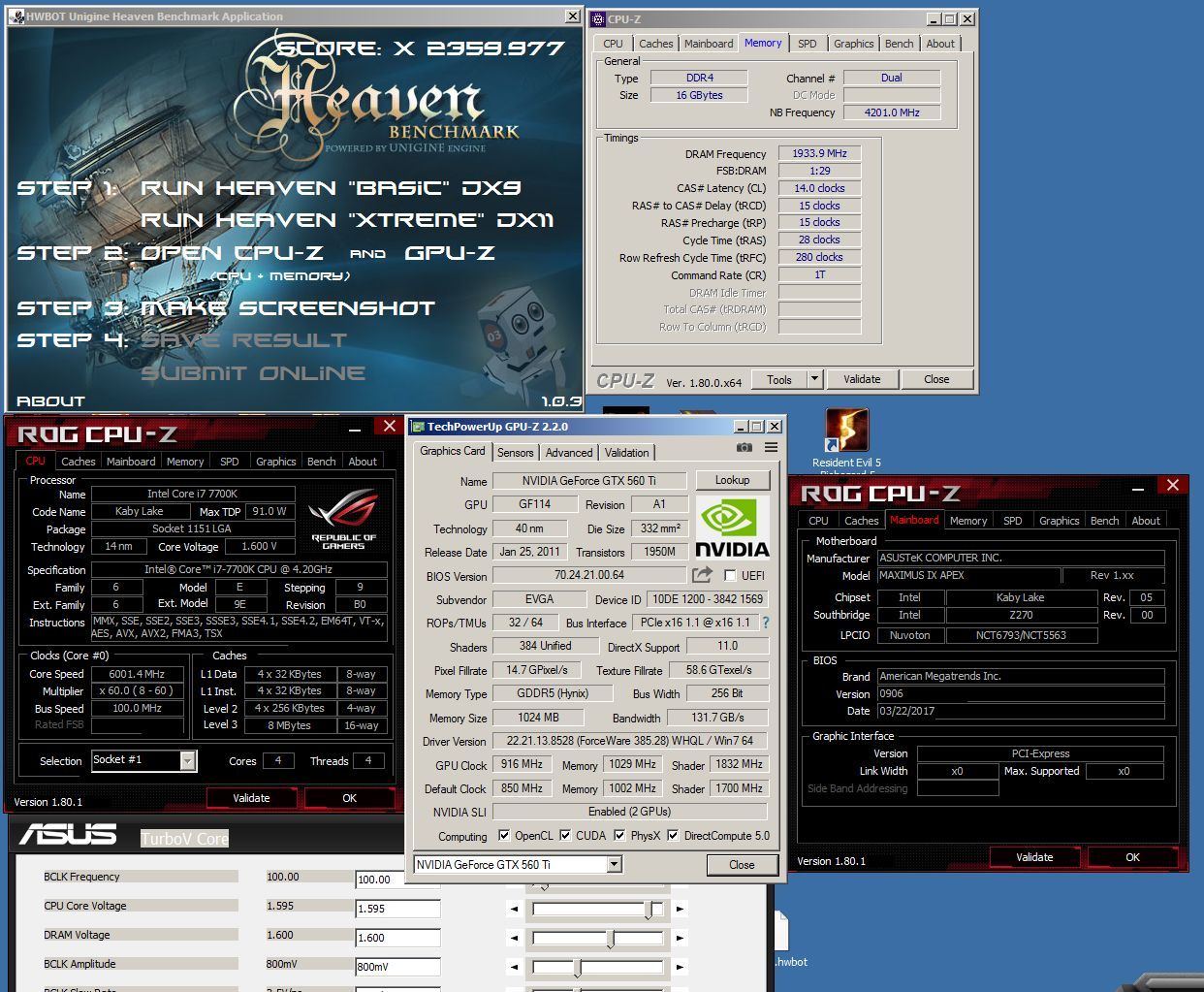The height and width of the screenshot is (992, 1204).
Task: Click the NVIDIA logo in GPU-Z
Action: point(732,528)
